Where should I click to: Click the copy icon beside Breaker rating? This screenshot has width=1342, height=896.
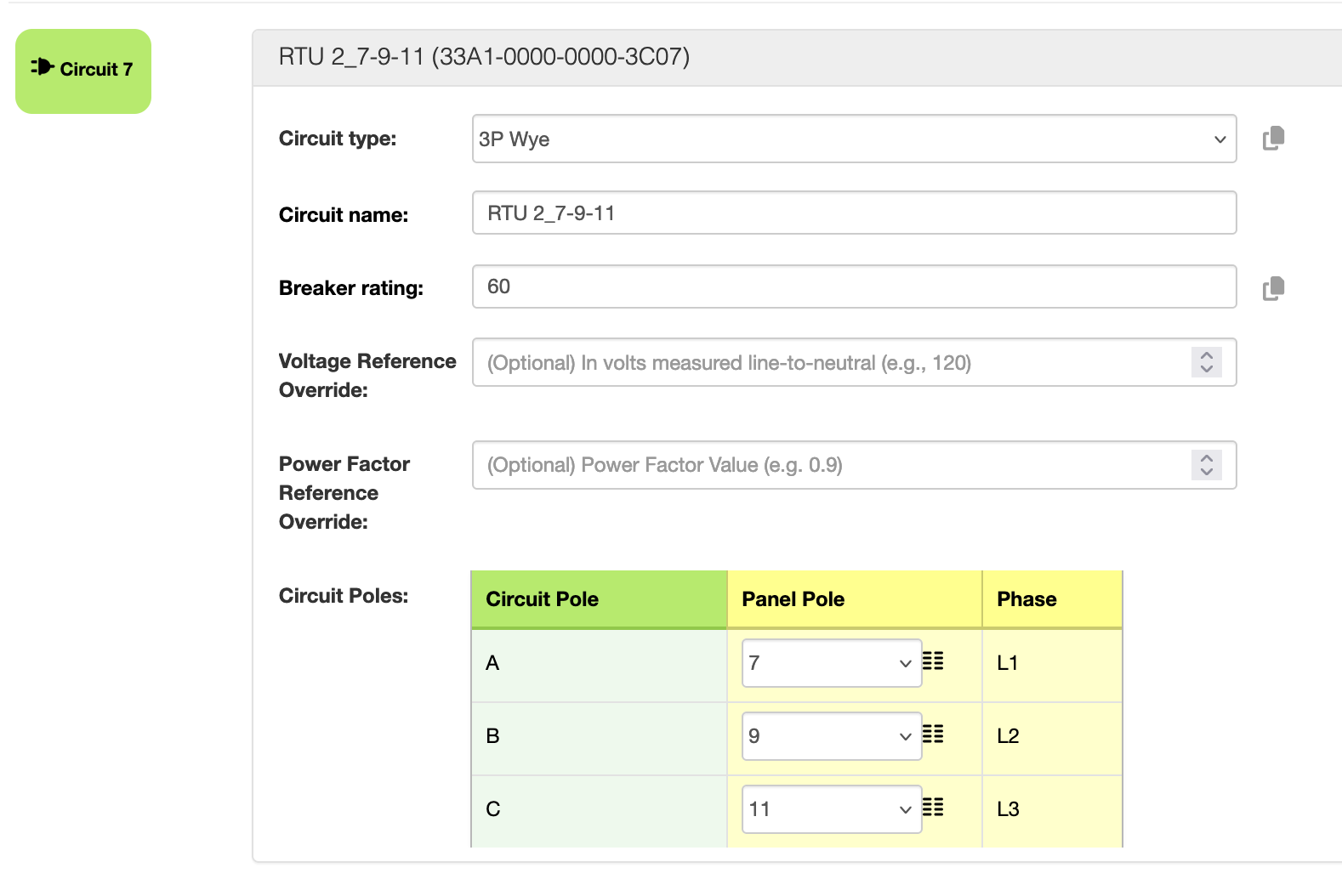(x=1273, y=289)
